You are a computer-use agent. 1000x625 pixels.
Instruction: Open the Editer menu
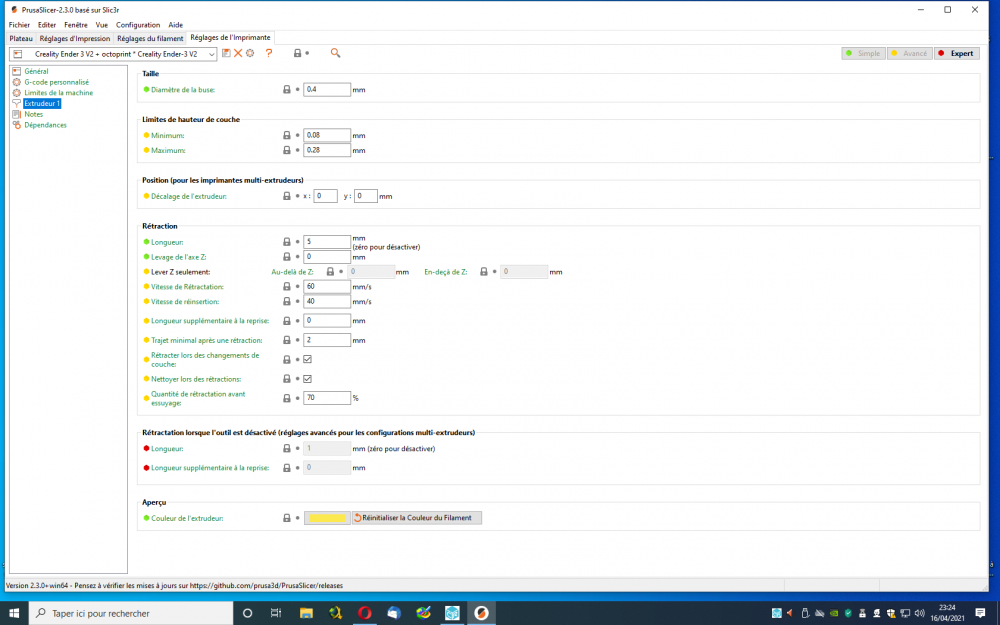click(x=47, y=25)
